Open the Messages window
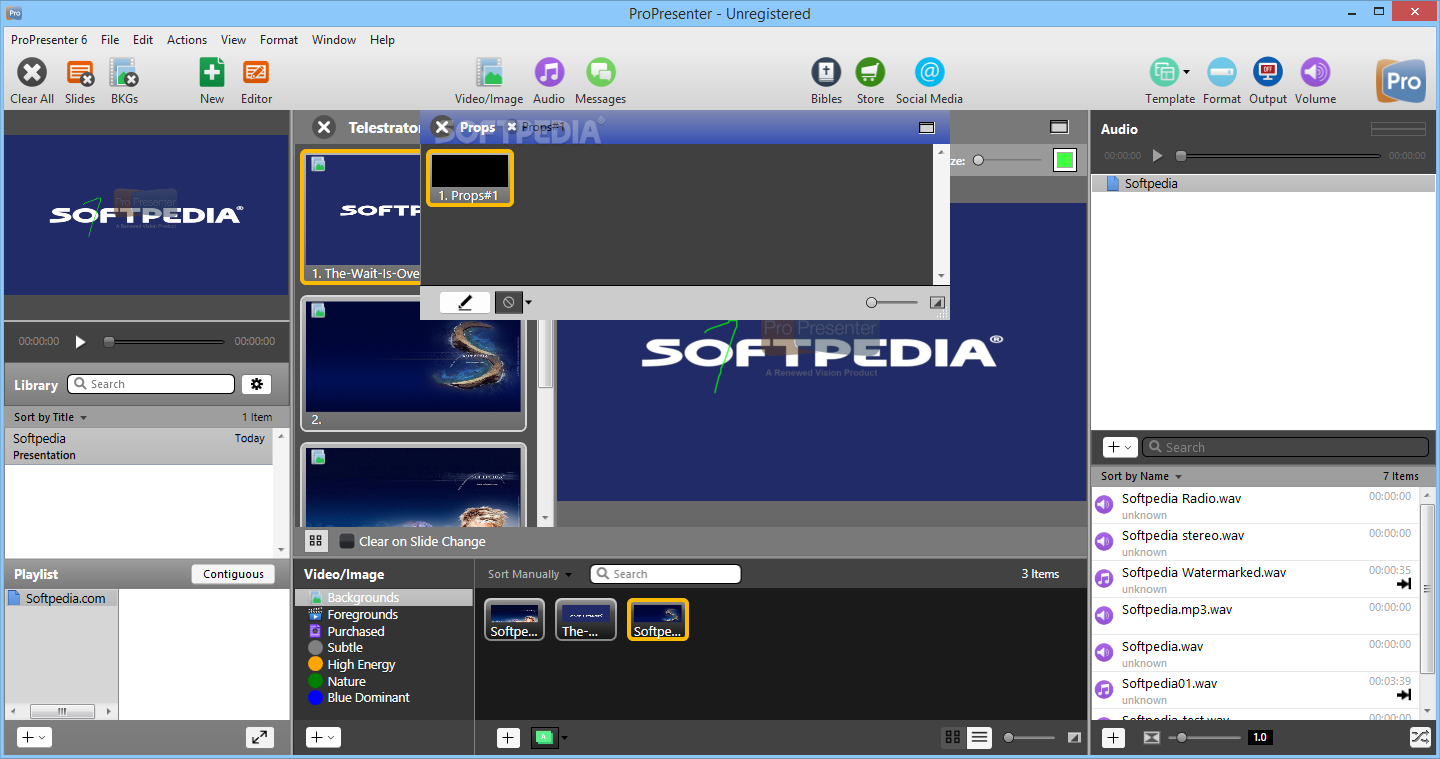Screen dimensions: 1440x759 click(600, 73)
